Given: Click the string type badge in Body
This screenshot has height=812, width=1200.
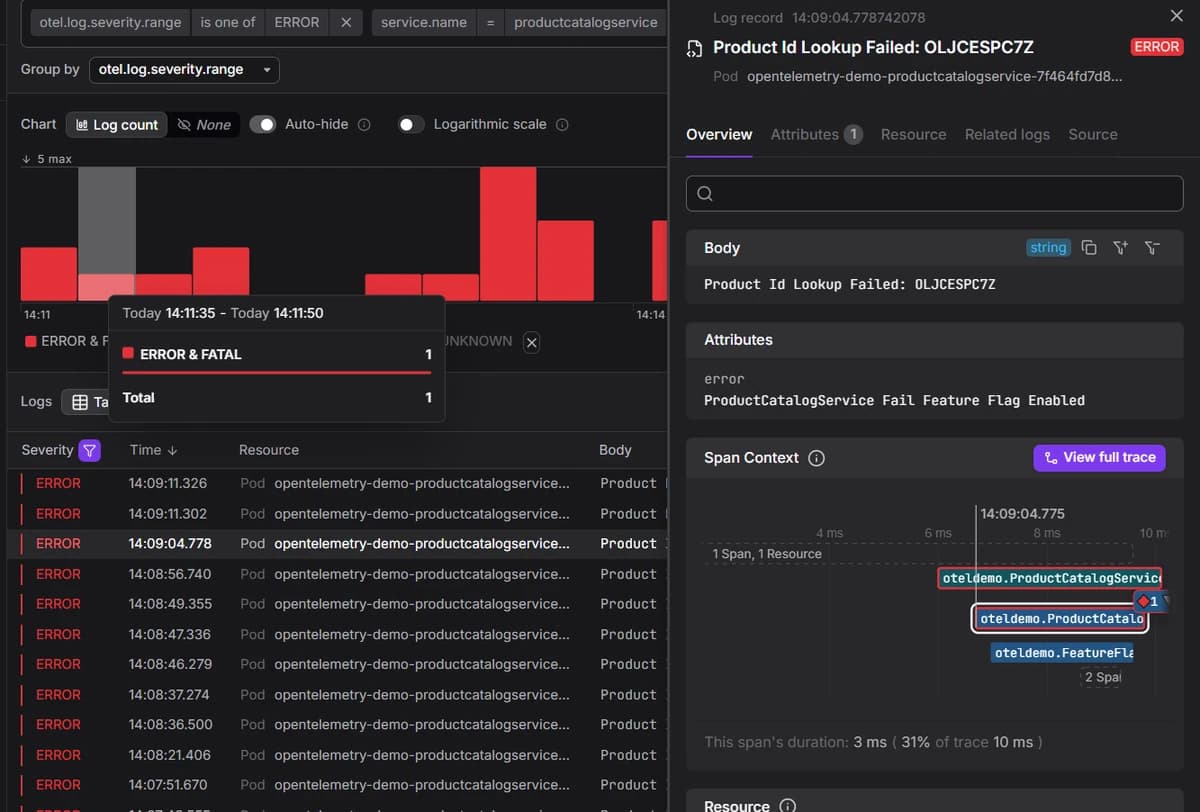Looking at the screenshot, I should [x=1048, y=248].
